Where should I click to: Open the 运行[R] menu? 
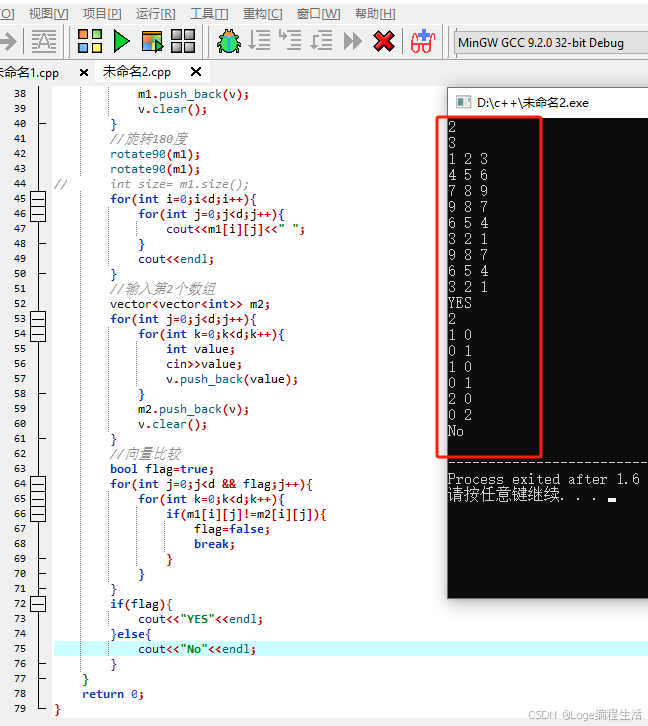[156, 14]
